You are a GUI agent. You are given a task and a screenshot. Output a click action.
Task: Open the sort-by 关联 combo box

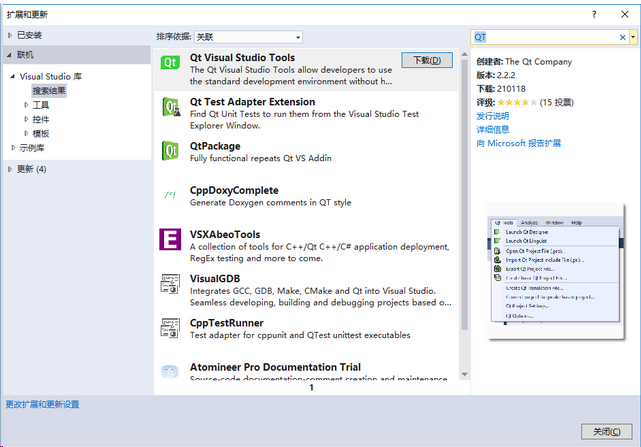click(248, 37)
